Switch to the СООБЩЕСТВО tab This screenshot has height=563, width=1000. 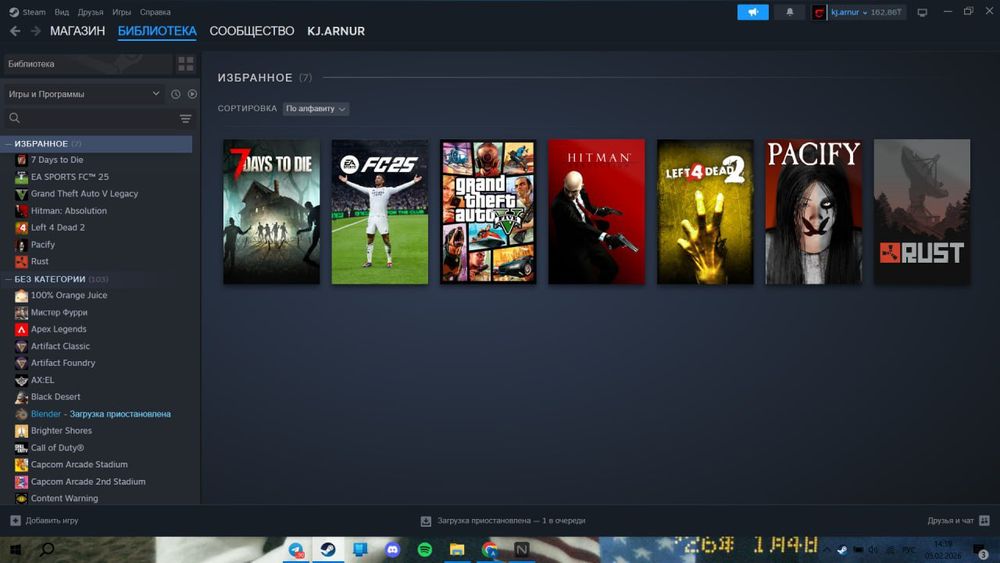[252, 31]
